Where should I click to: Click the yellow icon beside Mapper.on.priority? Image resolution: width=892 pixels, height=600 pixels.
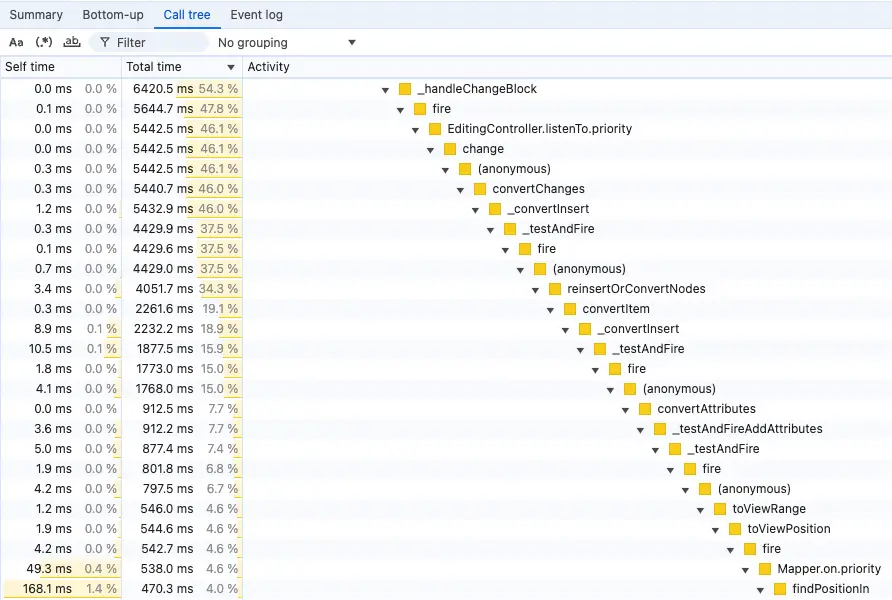765,569
